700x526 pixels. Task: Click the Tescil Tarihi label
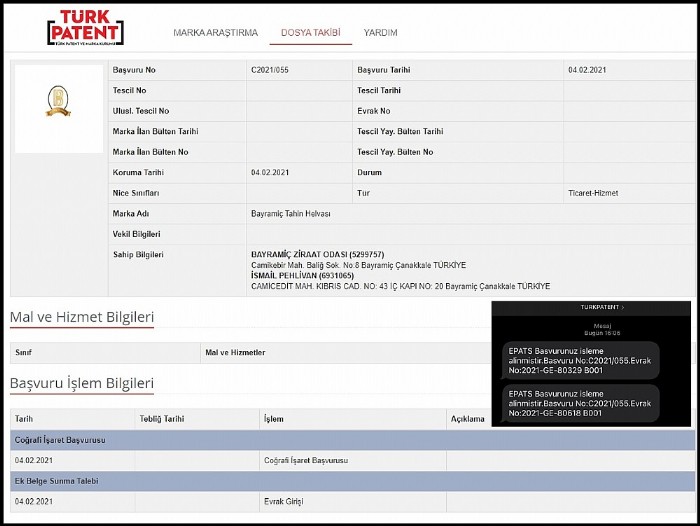pyautogui.click(x=379, y=91)
